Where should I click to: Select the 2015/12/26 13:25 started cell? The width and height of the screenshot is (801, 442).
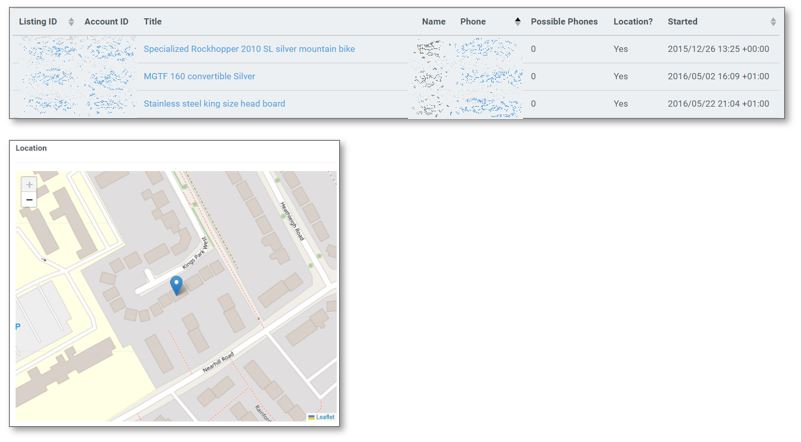[718, 49]
